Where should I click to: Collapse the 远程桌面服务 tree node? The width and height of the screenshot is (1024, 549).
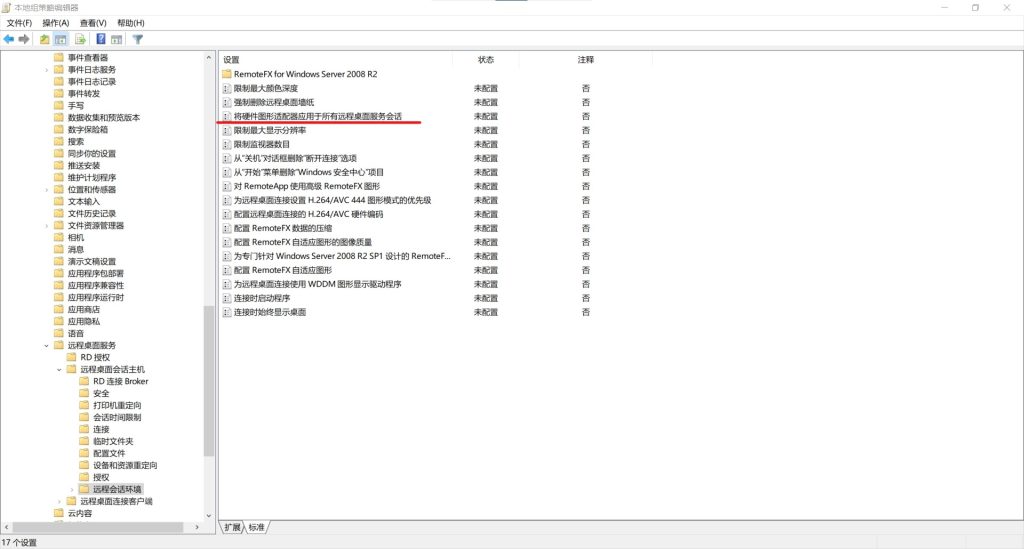click(x=46, y=345)
